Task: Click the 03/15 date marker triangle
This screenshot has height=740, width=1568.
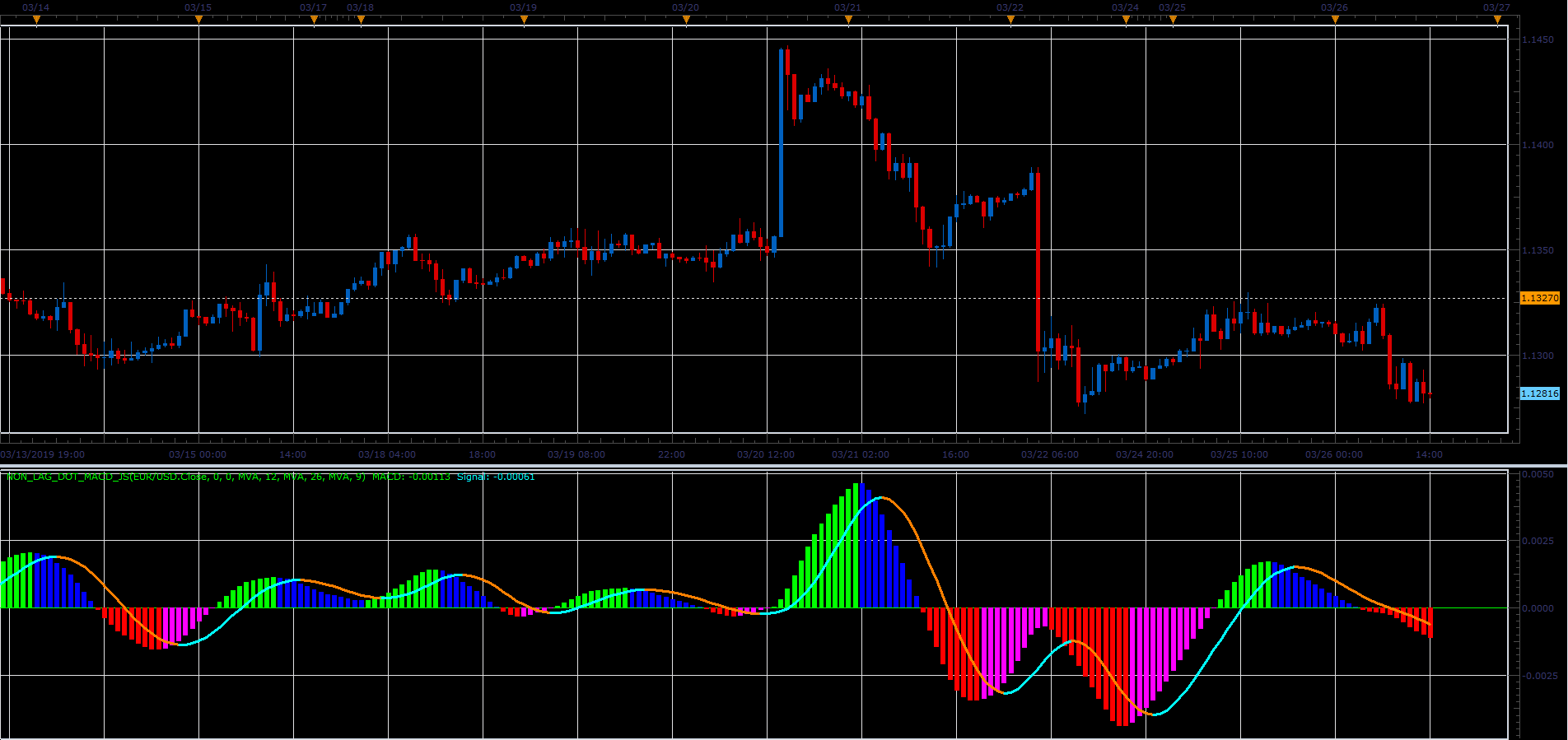Action: click(x=198, y=21)
